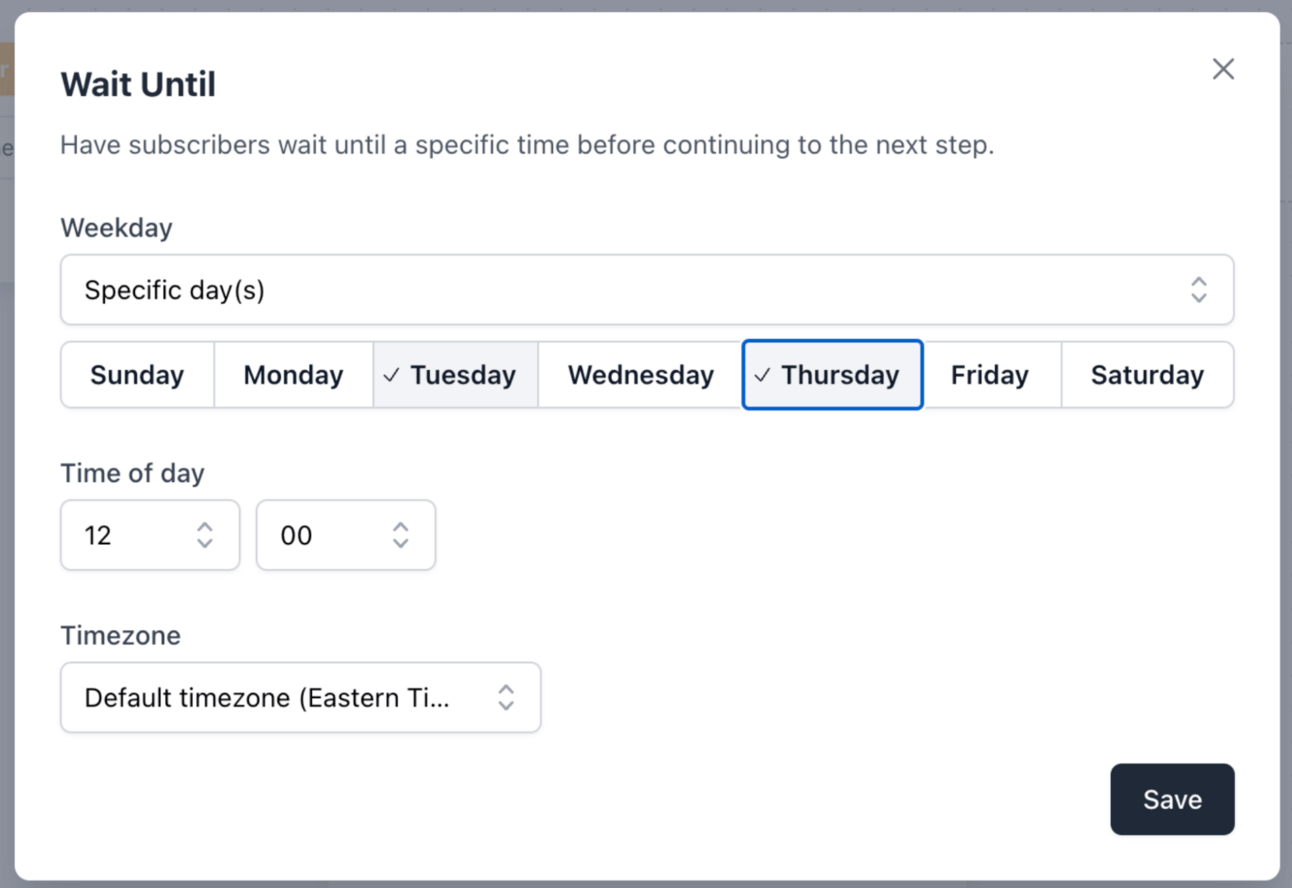Close the Wait Until dialog

pyautogui.click(x=1223, y=69)
